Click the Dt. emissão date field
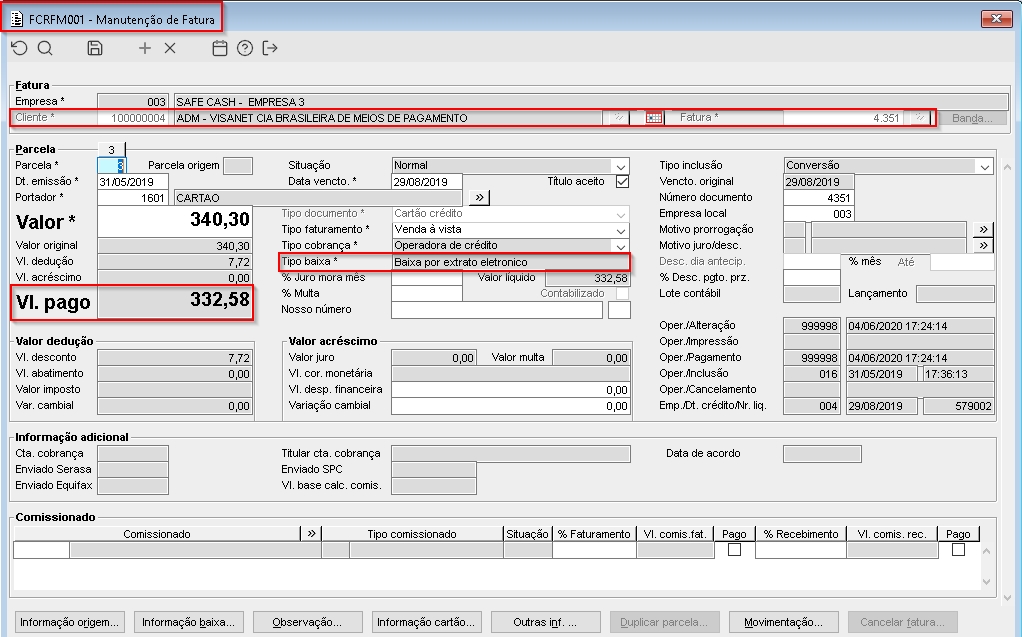Viewport: 1022px width, 637px height. point(133,182)
